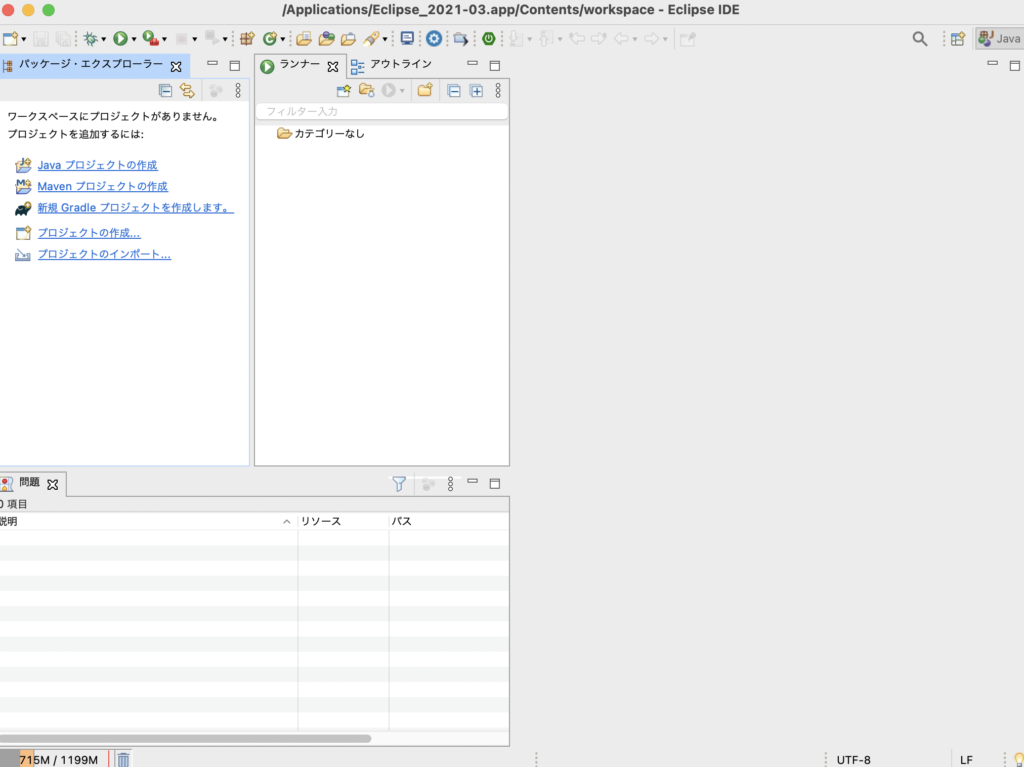Click the フィルター入力 filter field

[x=381, y=112]
